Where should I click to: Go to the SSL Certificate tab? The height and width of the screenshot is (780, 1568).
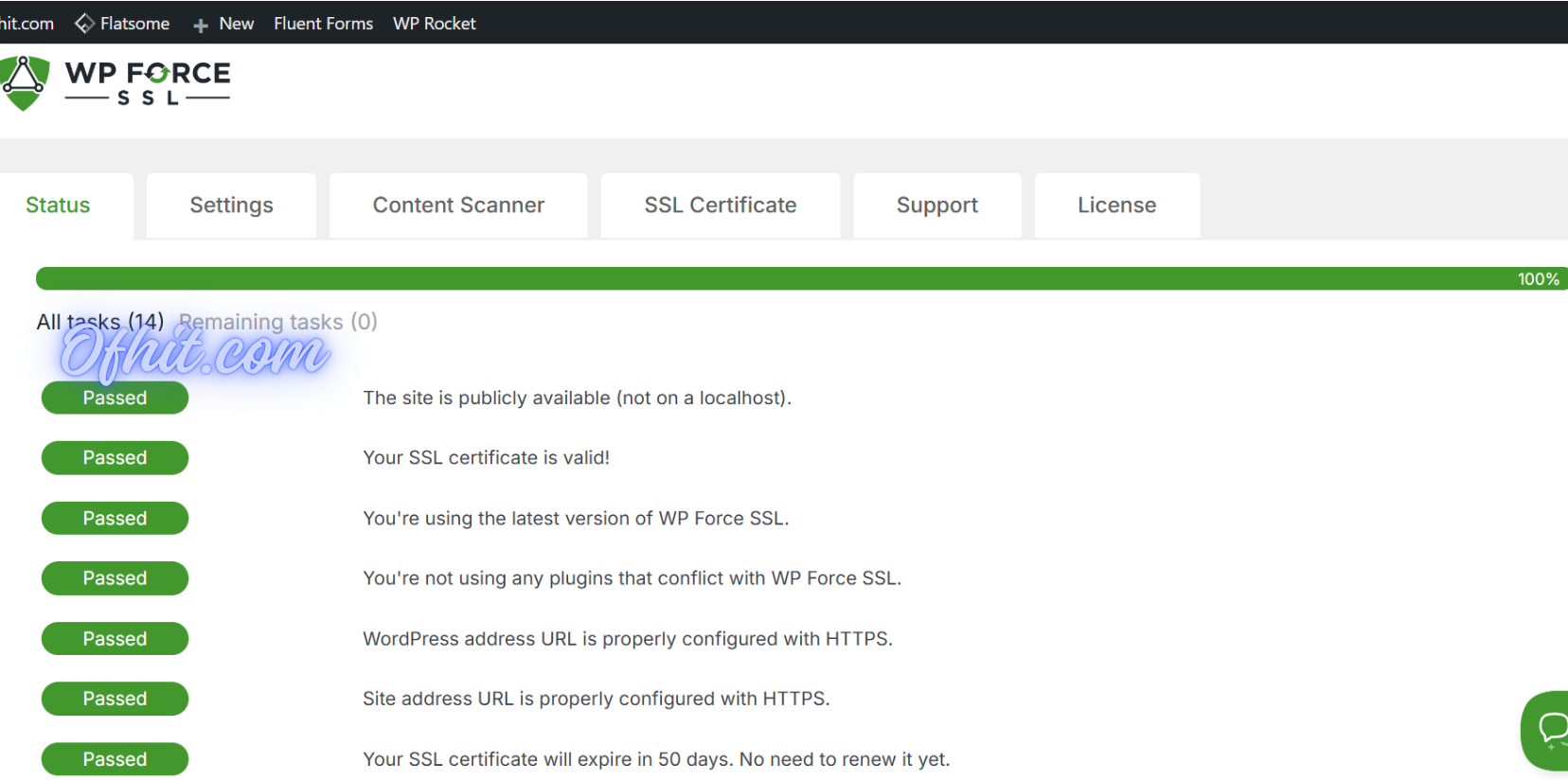pyautogui.click(x=720, y=205)
